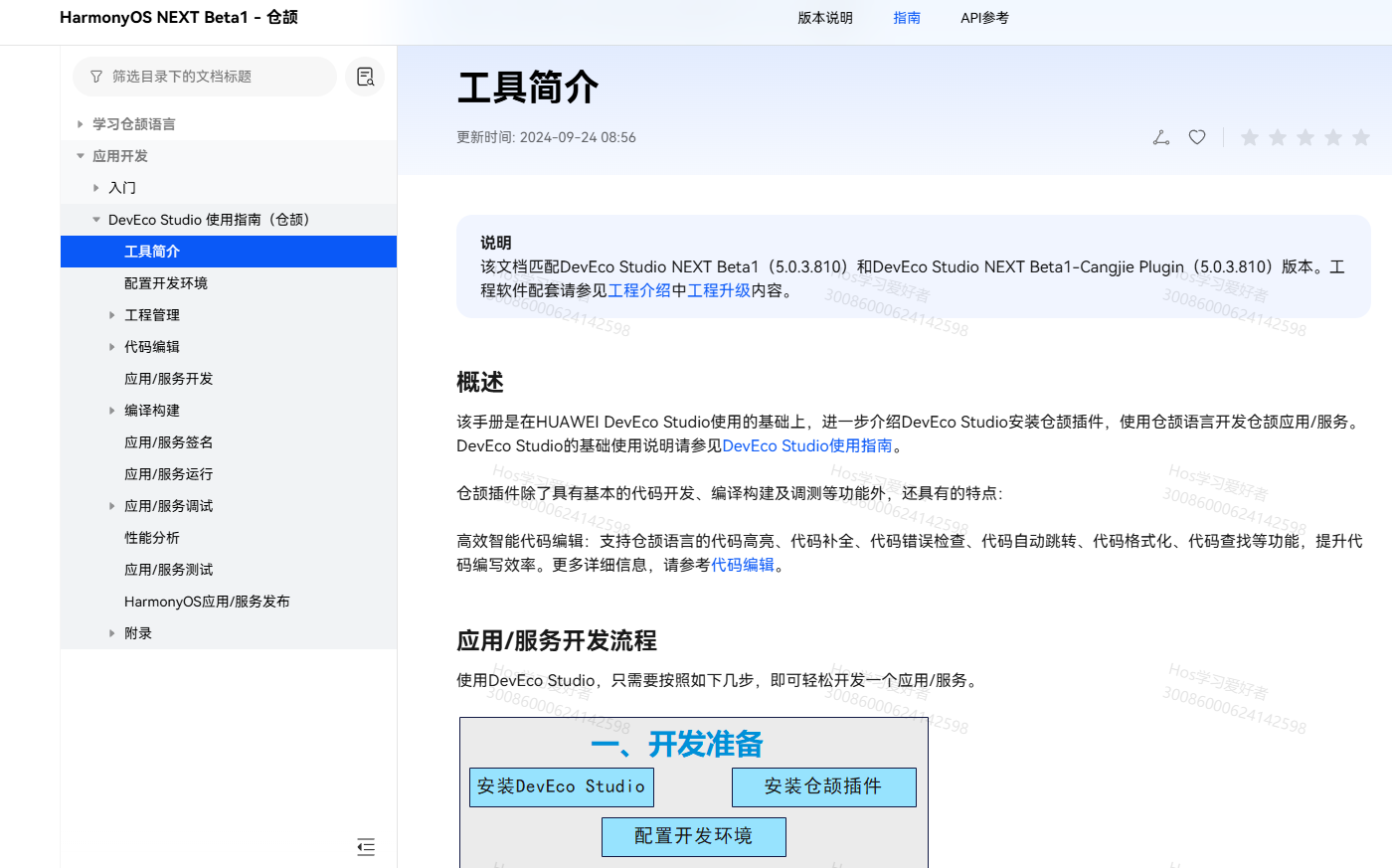
Task: Click the filter funnel icon in search field
Action: coord(96,77)
